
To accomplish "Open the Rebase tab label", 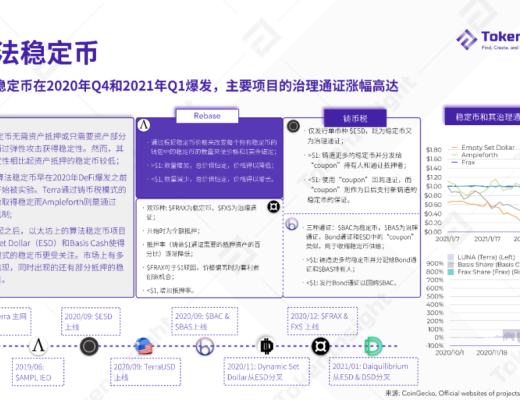I will point(207,116).
